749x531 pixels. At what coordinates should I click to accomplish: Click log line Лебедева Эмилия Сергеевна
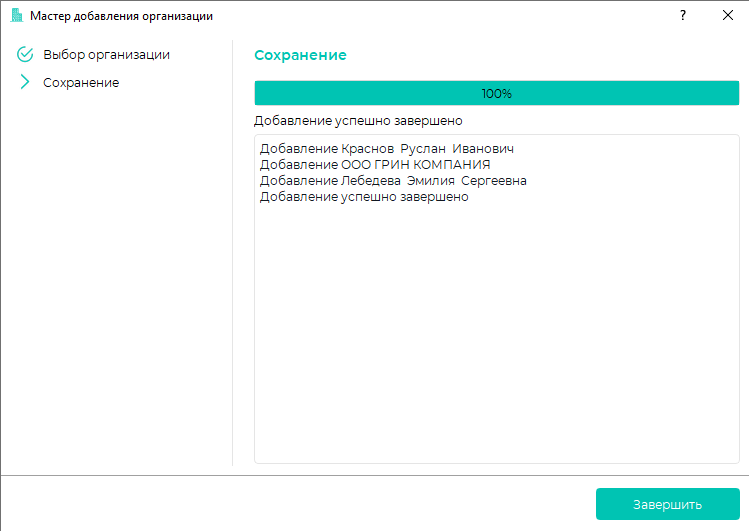(x=393, y=181)
